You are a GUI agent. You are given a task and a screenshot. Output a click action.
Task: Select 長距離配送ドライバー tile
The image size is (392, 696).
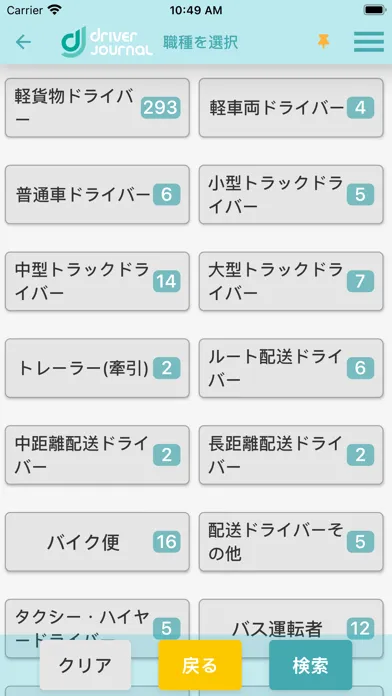(x=291, y=455)
